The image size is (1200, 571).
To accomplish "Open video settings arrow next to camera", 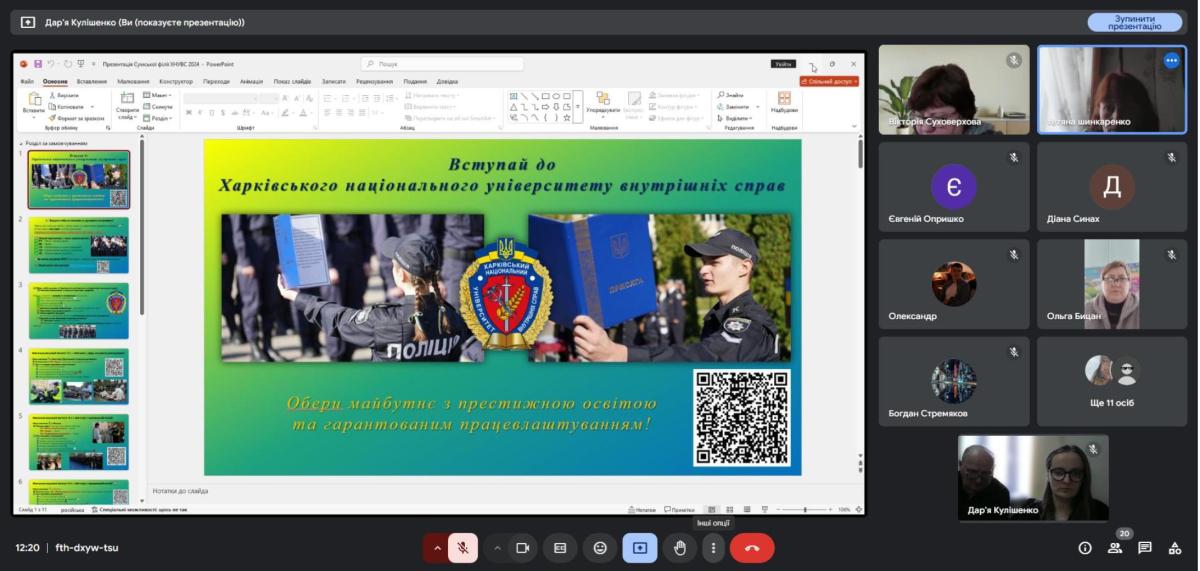I will 497,548.
